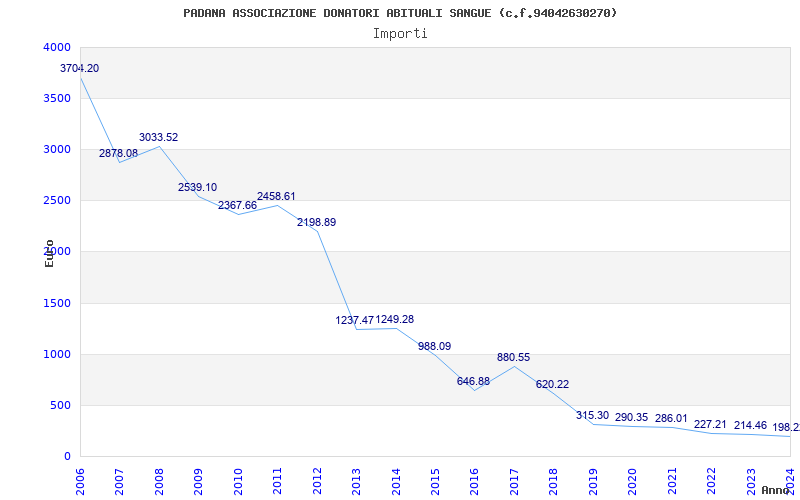Click the 2008 year axis label
The height and width of the screenshot is (500, 800).
pyautogui.click(x=159, y=482)
